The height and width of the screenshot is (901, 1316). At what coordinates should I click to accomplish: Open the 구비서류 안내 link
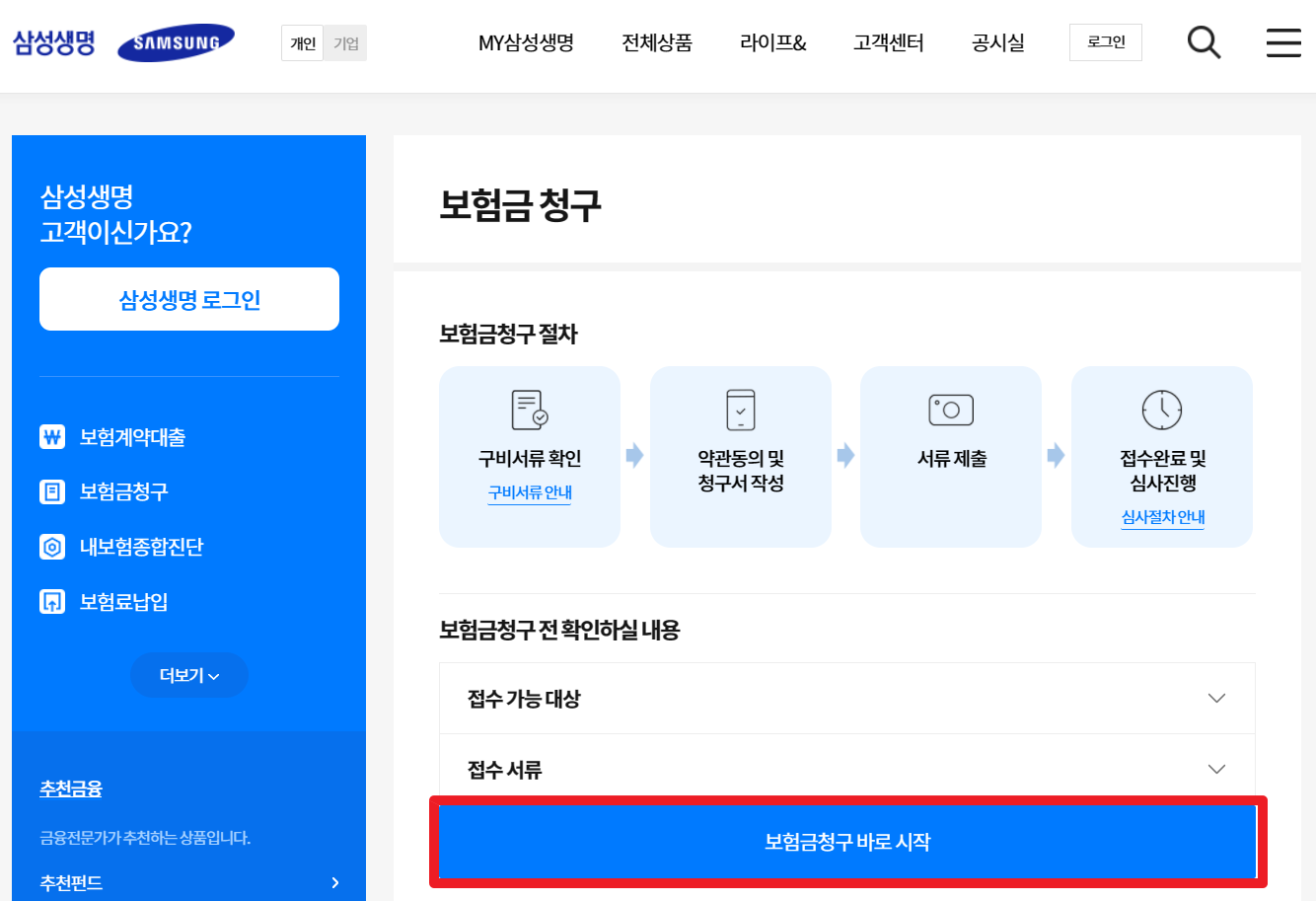click(530, 492)
